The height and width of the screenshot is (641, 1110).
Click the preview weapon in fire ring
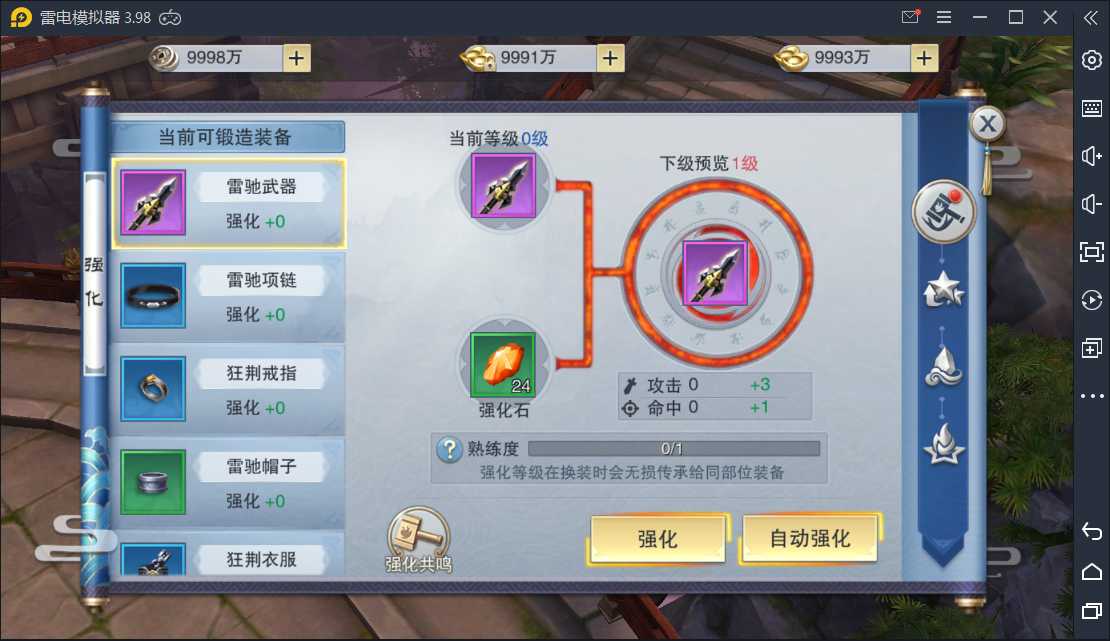pyautogui.click(x=715, y=273)
